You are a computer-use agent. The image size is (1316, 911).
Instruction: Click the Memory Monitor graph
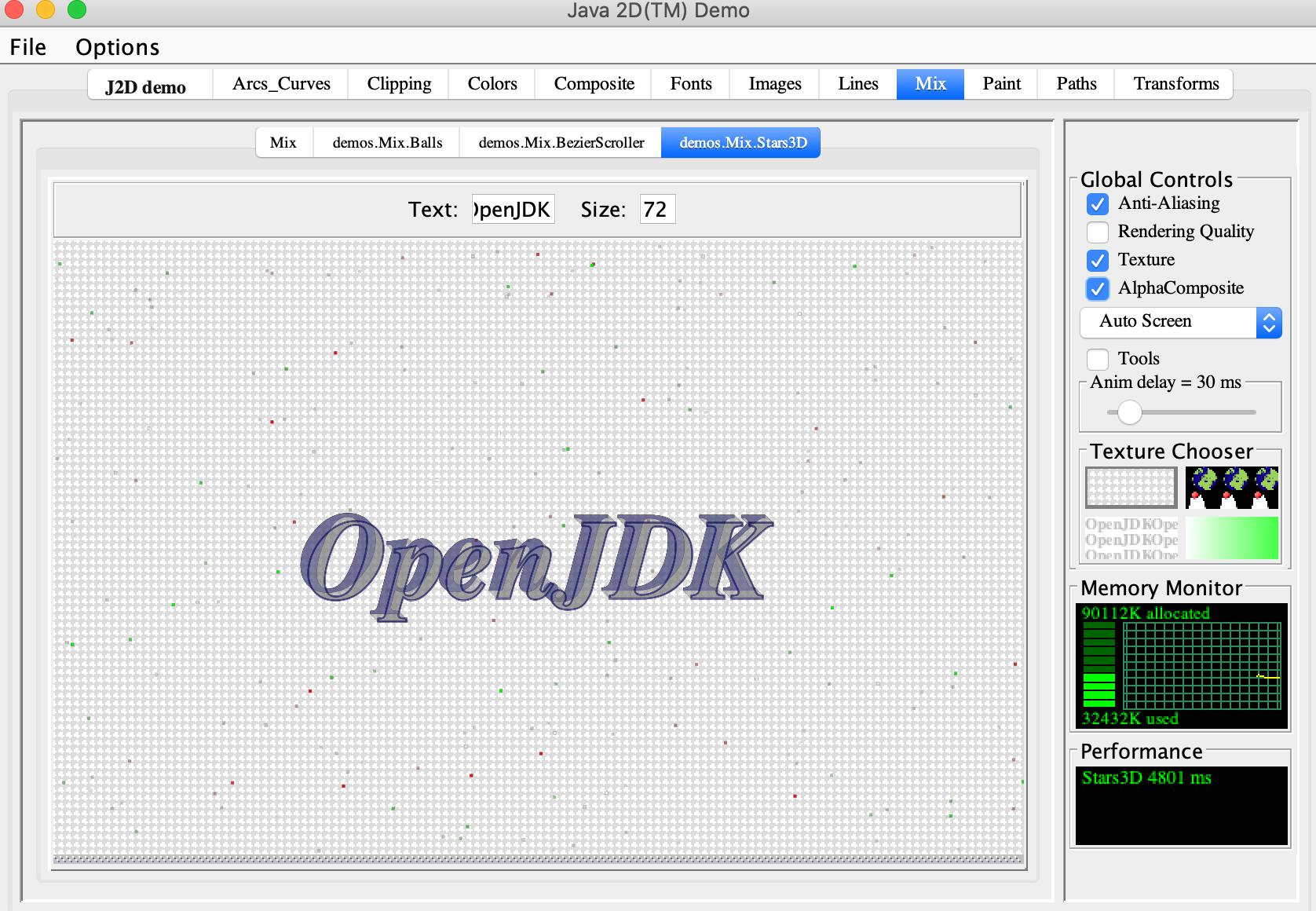(1181, 666)
